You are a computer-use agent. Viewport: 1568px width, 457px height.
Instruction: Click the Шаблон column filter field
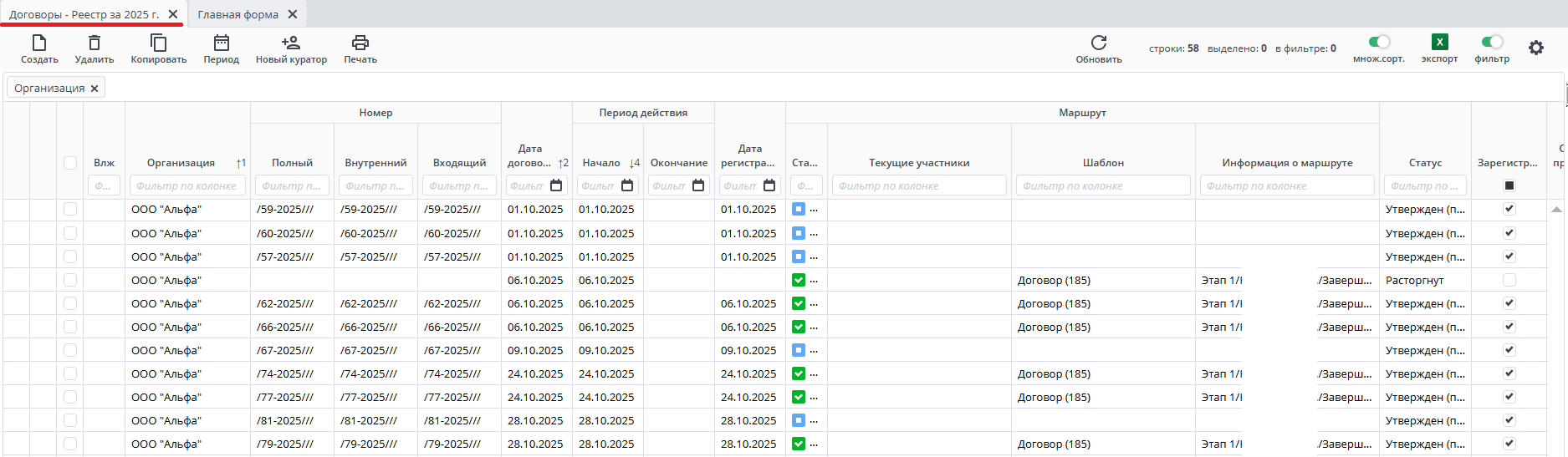pos(1102,185)
